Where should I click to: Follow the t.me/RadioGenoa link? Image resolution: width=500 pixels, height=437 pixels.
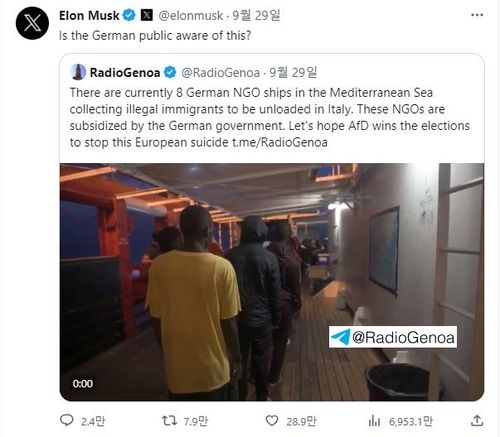click(280, 143)
